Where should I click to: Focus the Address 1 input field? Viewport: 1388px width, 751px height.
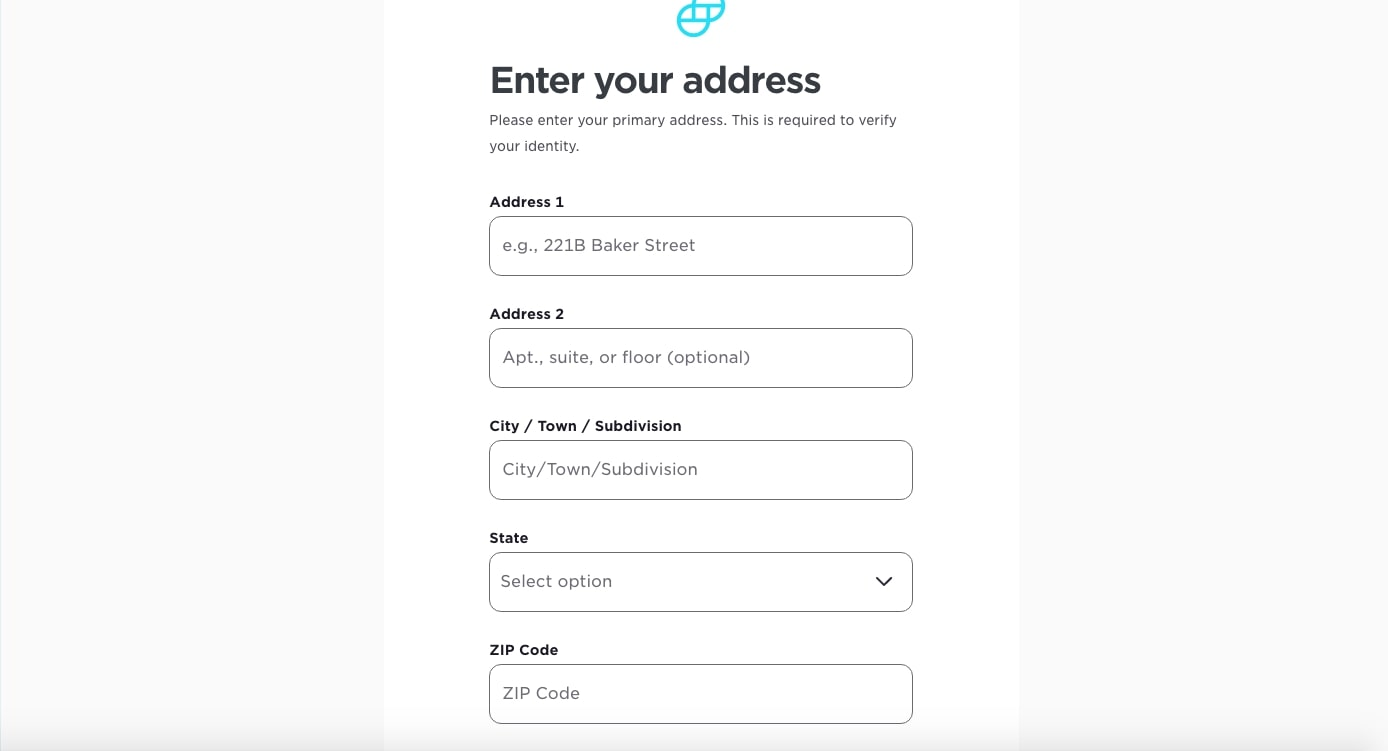tap(700, 246)
